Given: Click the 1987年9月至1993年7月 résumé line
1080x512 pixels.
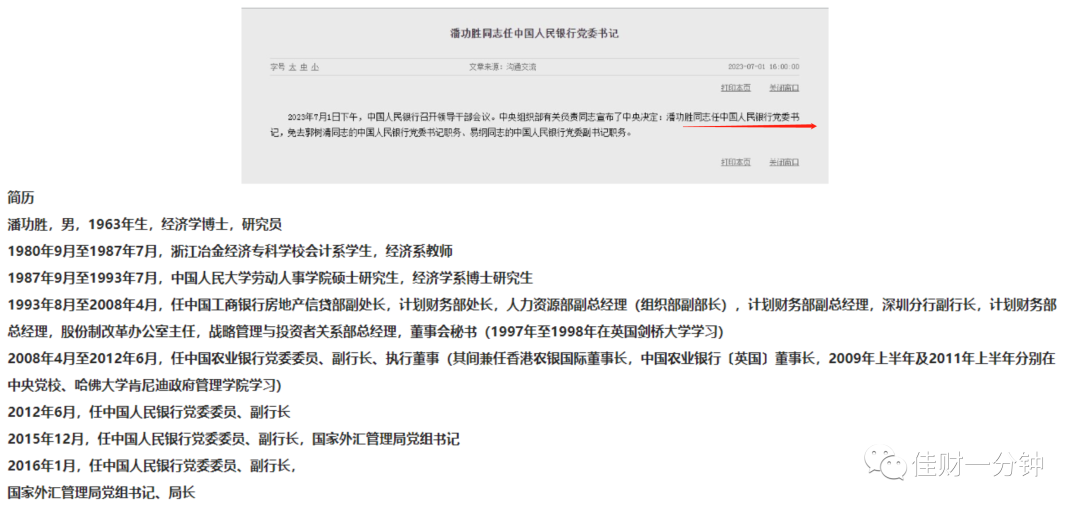Looking at the screenshot, I should pyautogui.click(x=270, y=278).
